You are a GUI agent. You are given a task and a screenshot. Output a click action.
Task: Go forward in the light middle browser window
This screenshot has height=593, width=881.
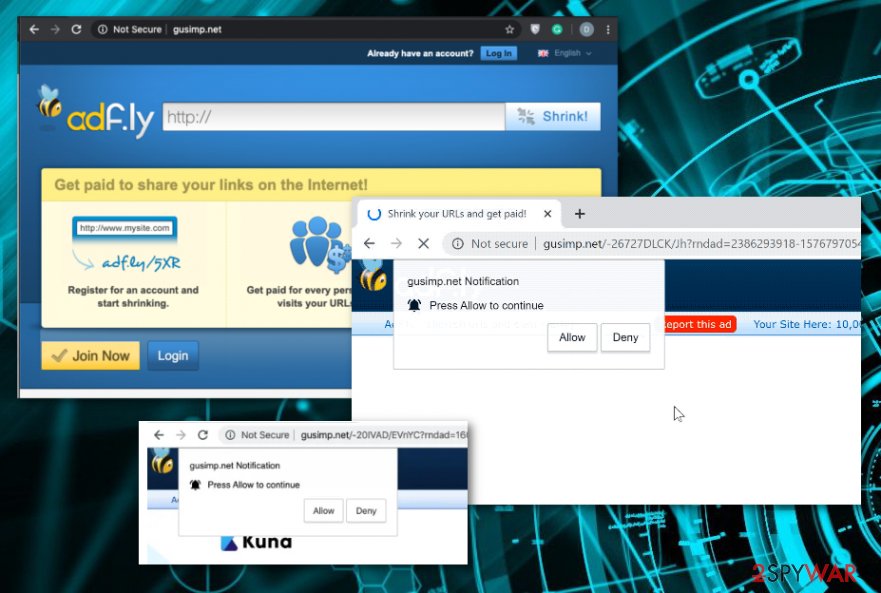(x=396, y=243)
